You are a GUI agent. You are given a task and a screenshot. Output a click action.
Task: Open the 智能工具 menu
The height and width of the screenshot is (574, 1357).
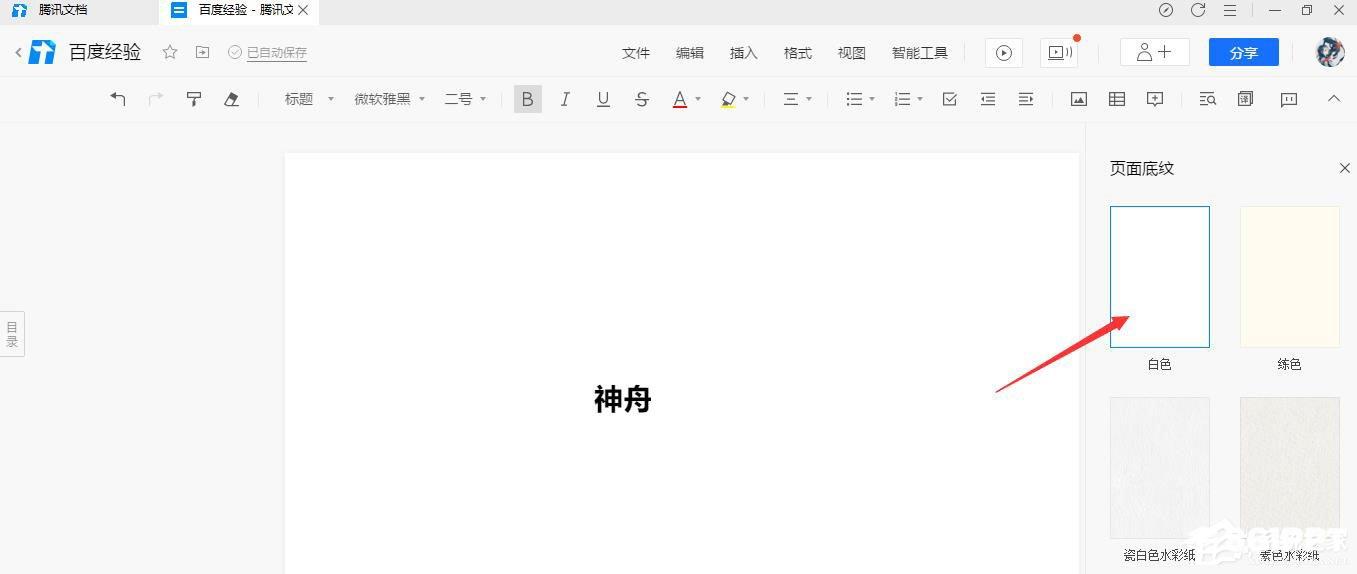tap(920, 53)
